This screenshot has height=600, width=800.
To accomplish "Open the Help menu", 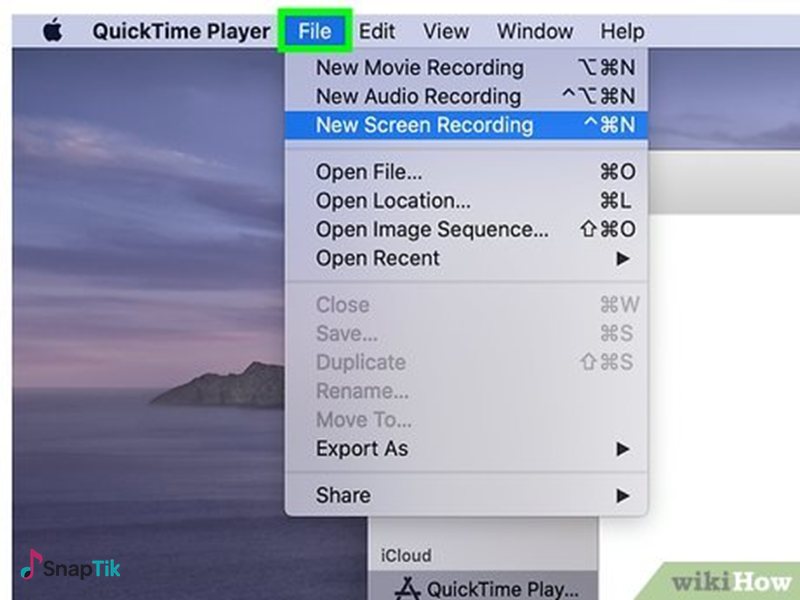I will tap(622, 30).
